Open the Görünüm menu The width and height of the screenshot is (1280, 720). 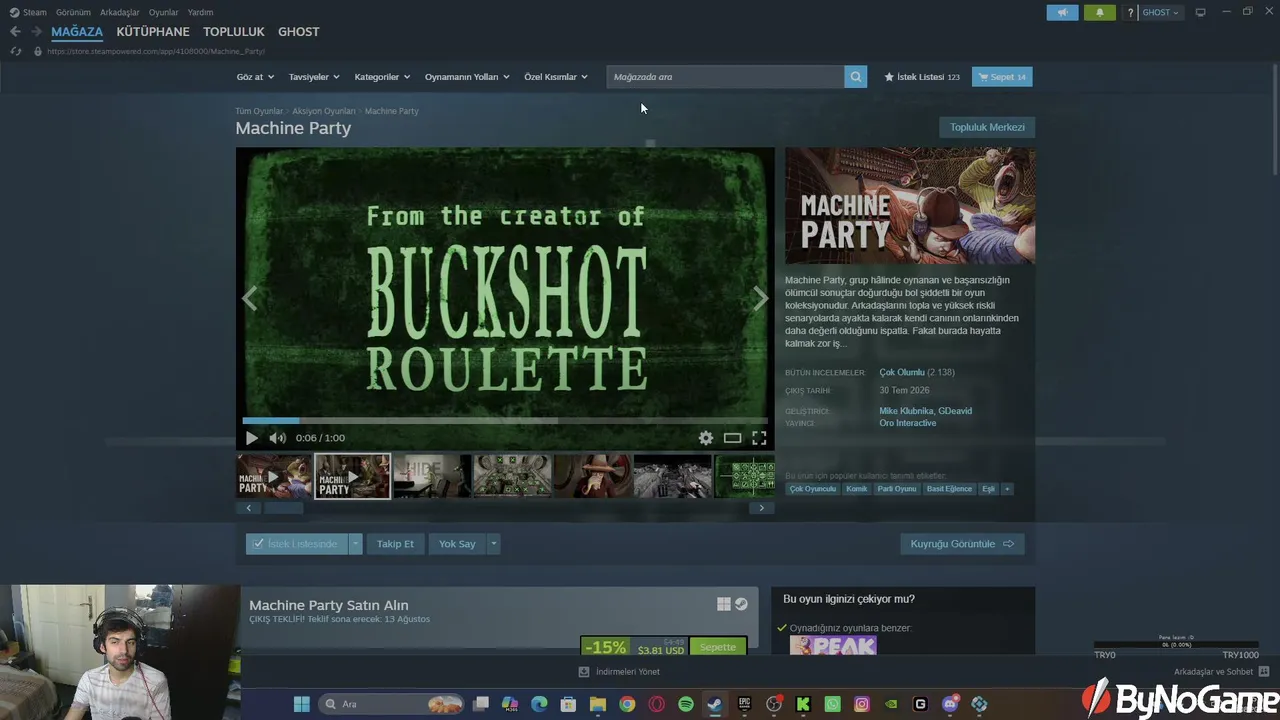coord(73,12)
